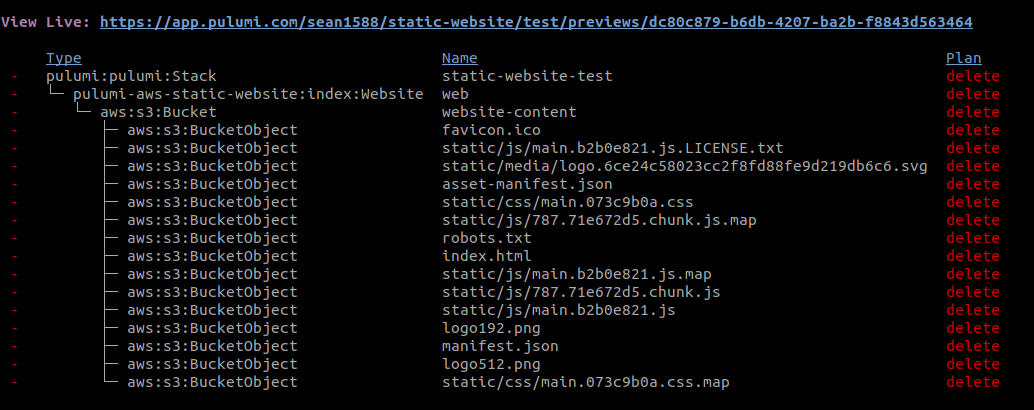Click the static/css/main.073c9b0a.css entry
This screenshot has height=410, width=1034.
point(567,202)
